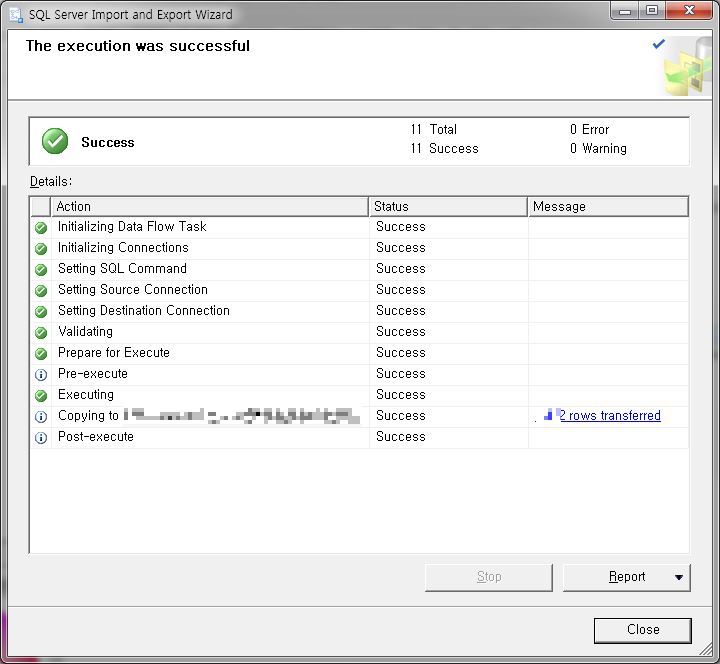This screenshot has height=664, width=720.
Task: Click the status icon for Prepare for Execute
Action: (x=41, y=354)
